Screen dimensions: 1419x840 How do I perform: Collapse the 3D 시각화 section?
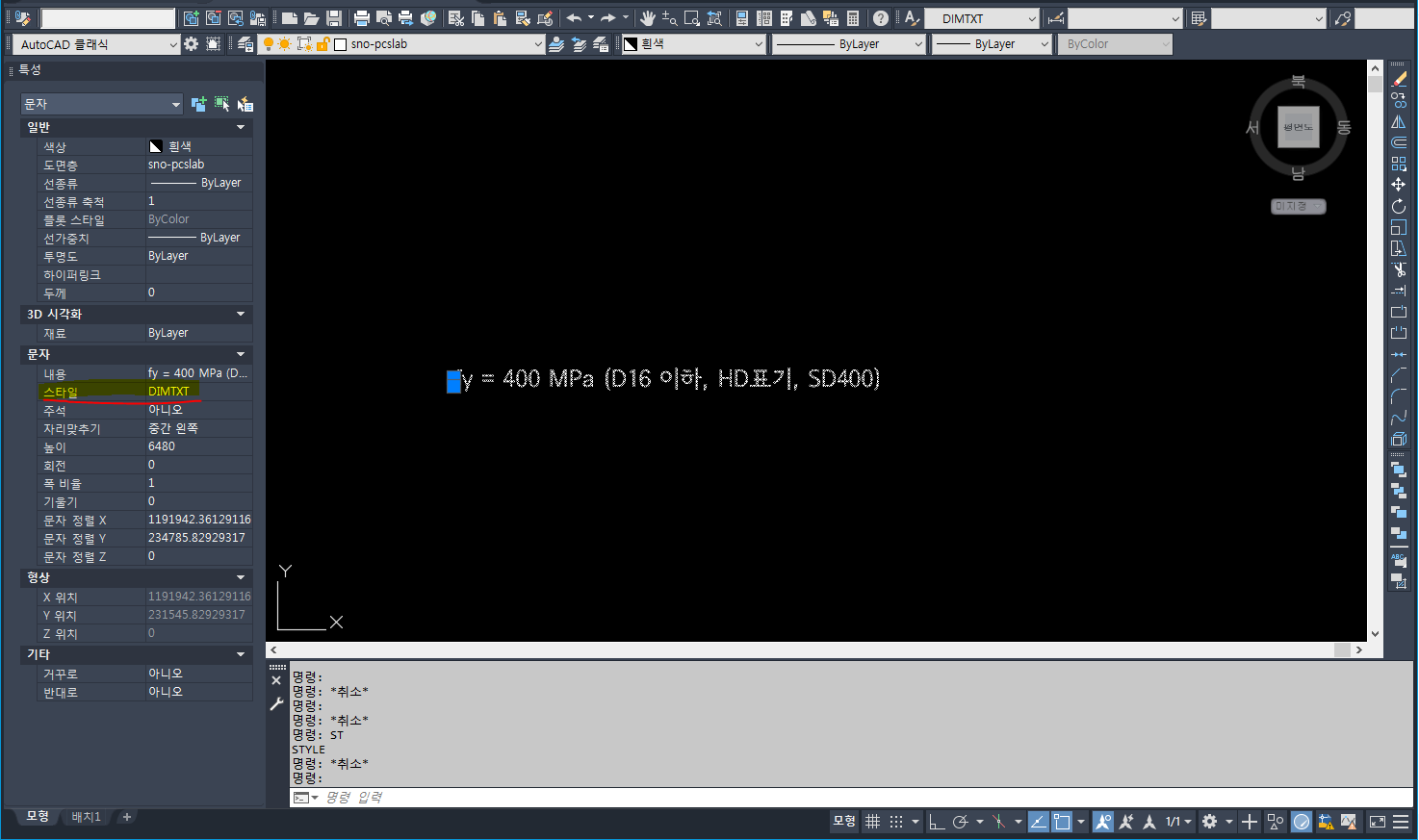(x=241, y=314)
